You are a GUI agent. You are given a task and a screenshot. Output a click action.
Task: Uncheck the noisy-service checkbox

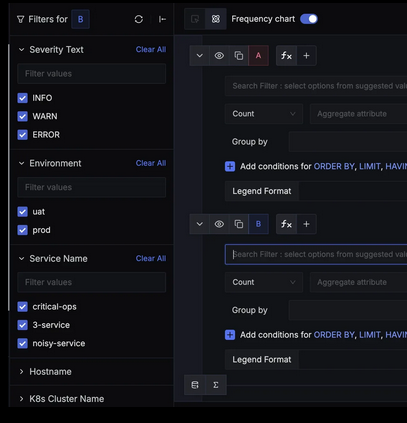[22, 343]
